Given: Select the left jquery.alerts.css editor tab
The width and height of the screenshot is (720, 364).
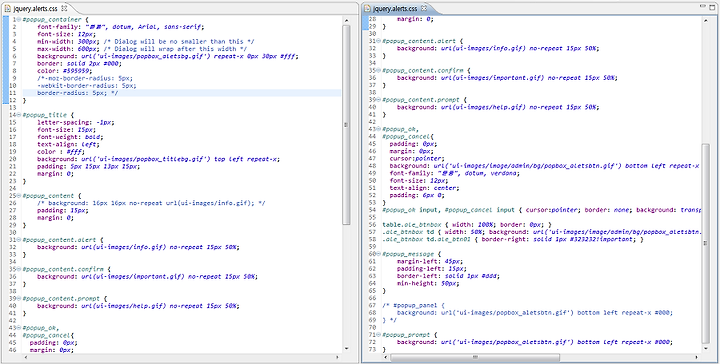Looking at the screenshot, I should [x=36, y=8].
